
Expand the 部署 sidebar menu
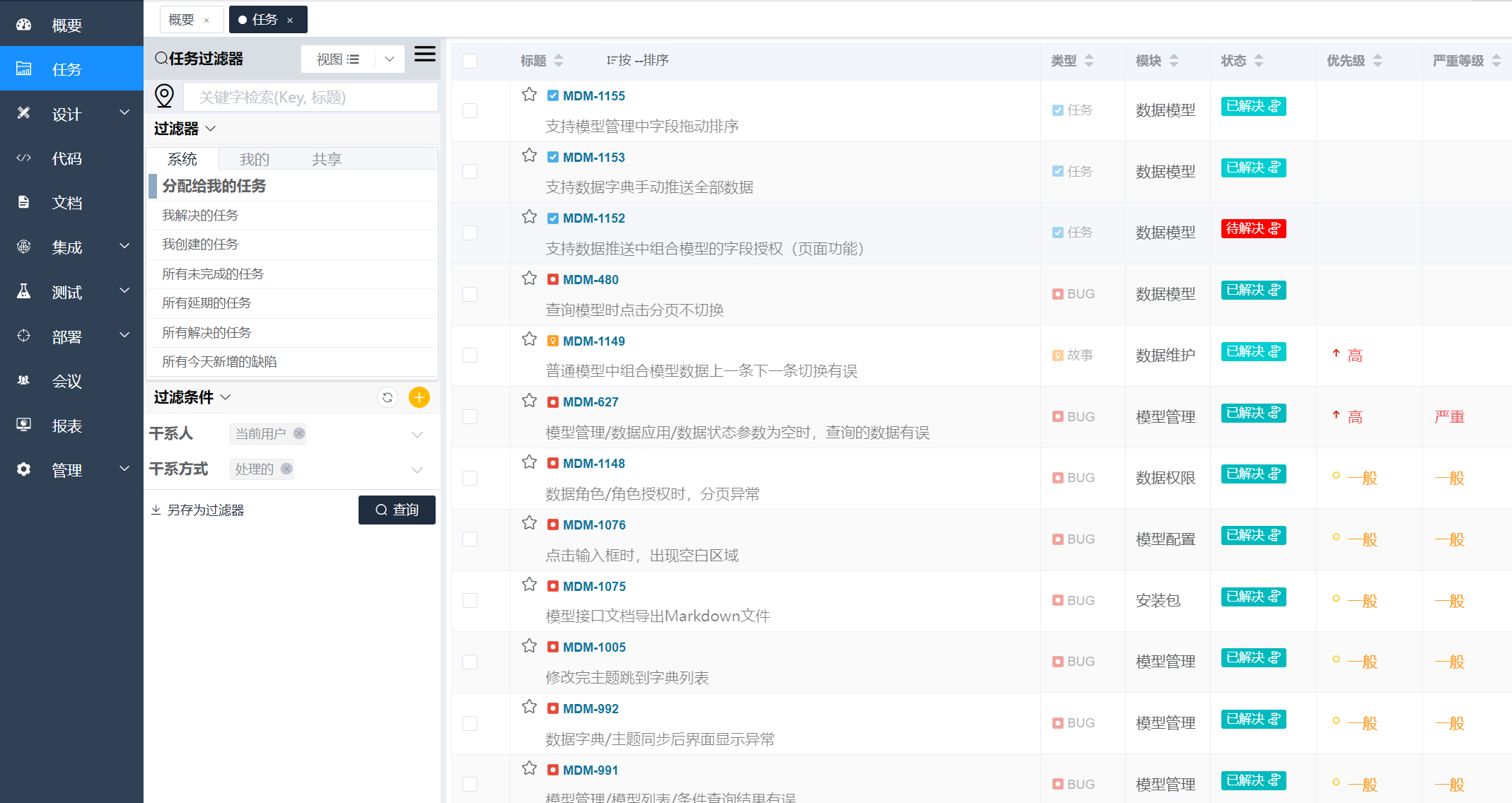124,335
